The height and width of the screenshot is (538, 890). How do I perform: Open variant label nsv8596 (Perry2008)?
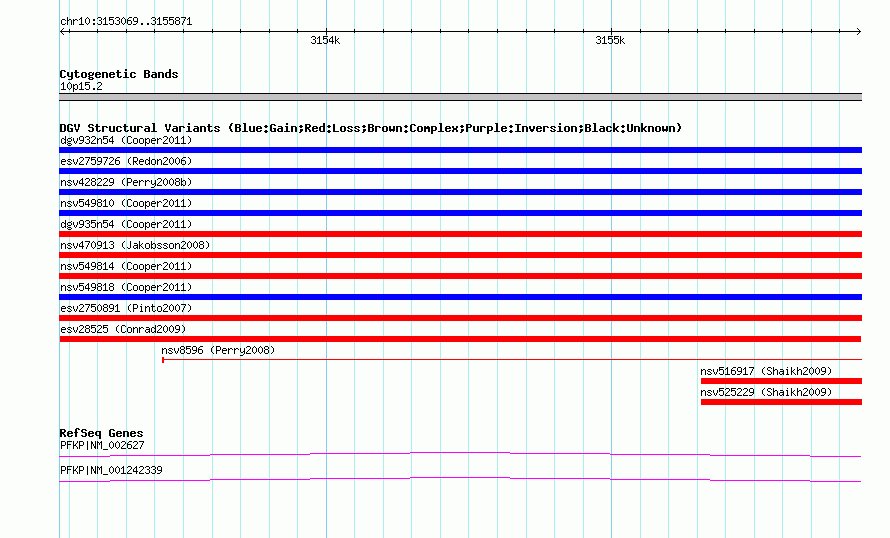tap(218, 350)
